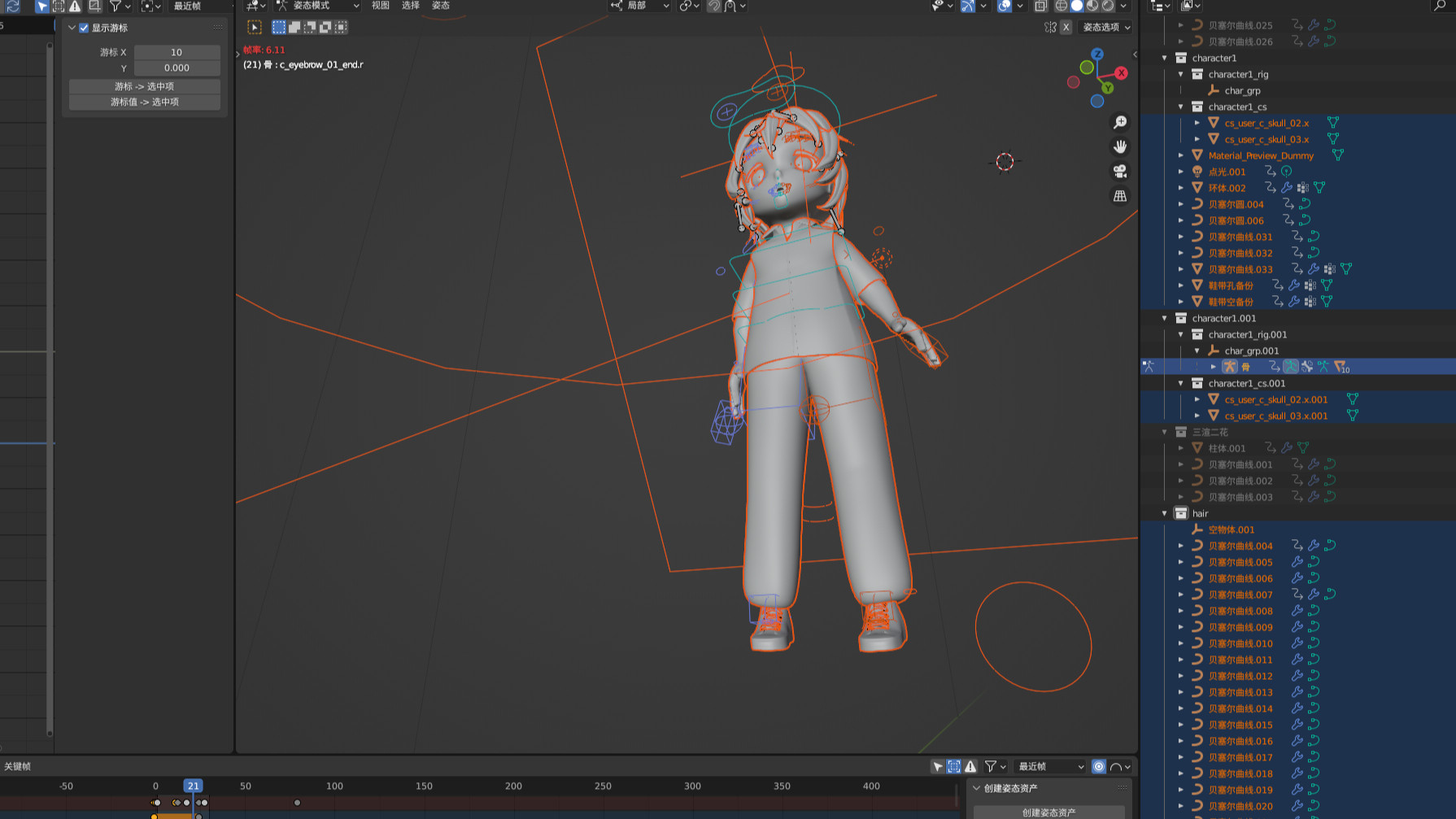Click the 游标 X value field

click(177, 52)
